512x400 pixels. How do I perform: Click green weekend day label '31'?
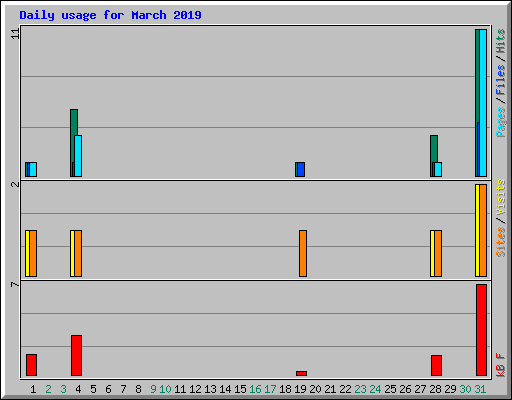(x=480, y=389)
